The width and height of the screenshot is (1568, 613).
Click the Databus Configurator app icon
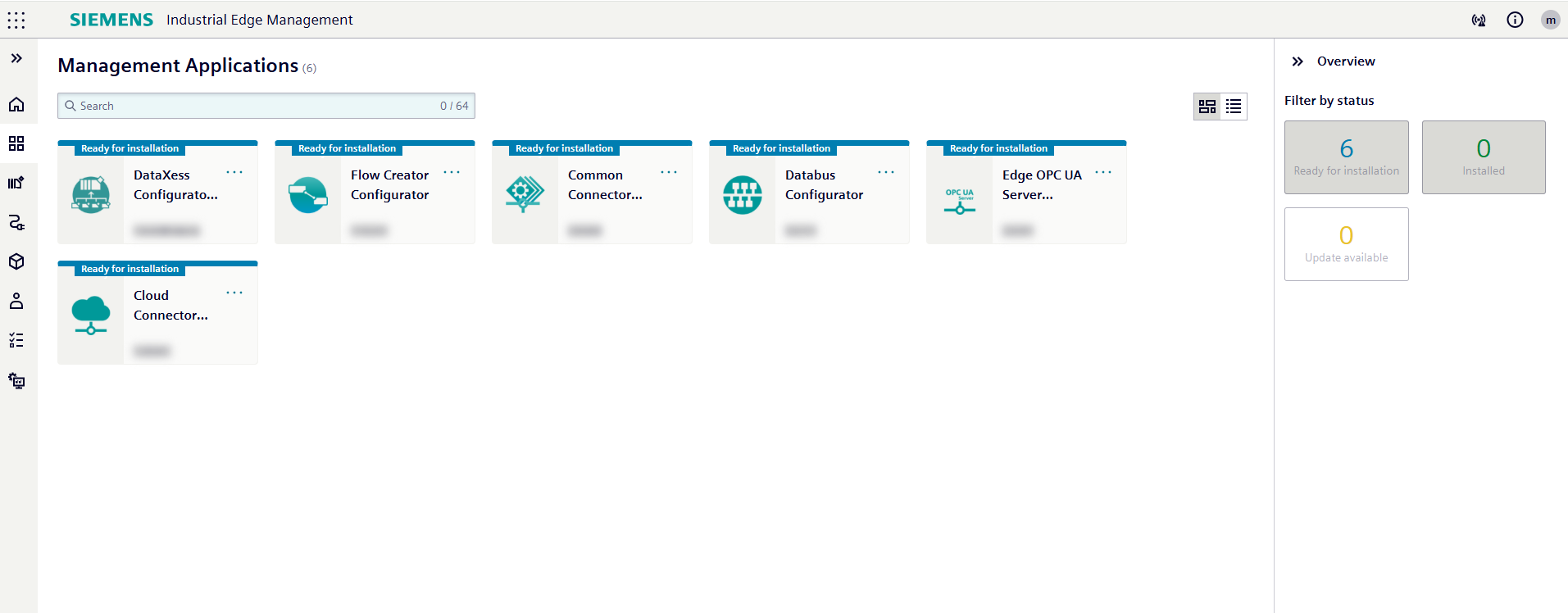(743, 194)
